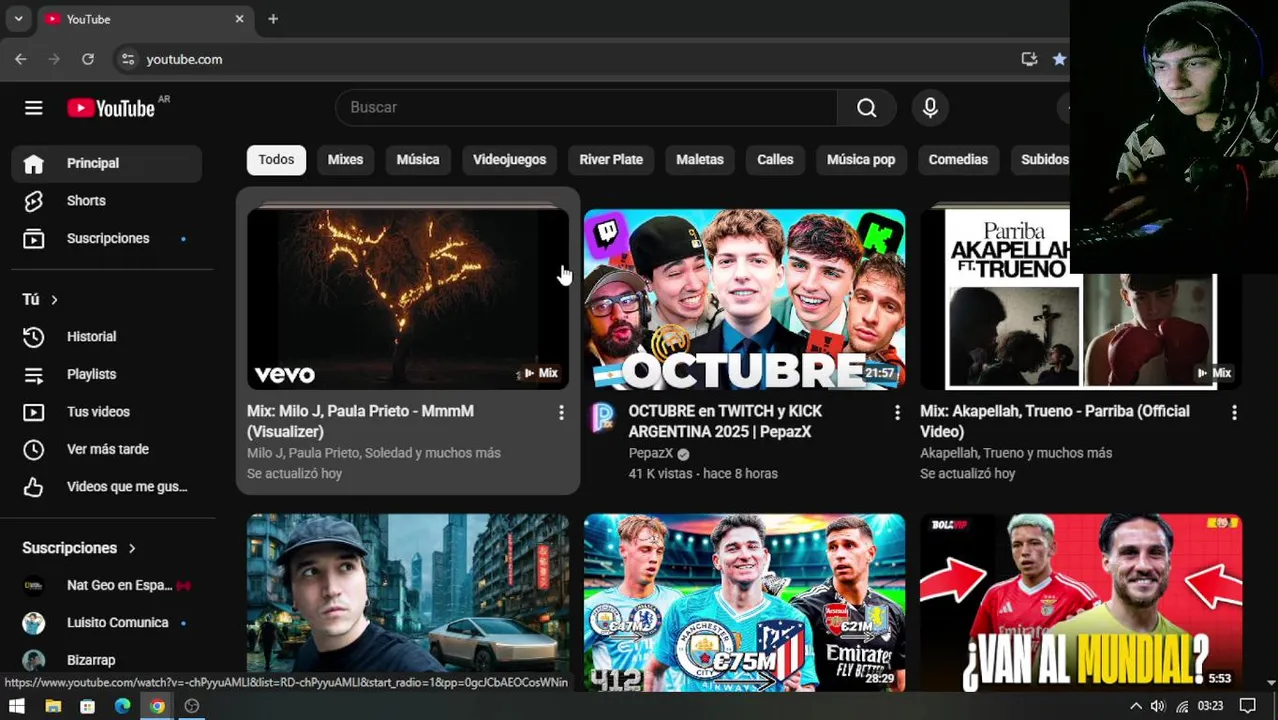The height and width of the screenshot is (720, 1278).
Task: Open File Explorer from the taskbar
Action: point(53,706)
